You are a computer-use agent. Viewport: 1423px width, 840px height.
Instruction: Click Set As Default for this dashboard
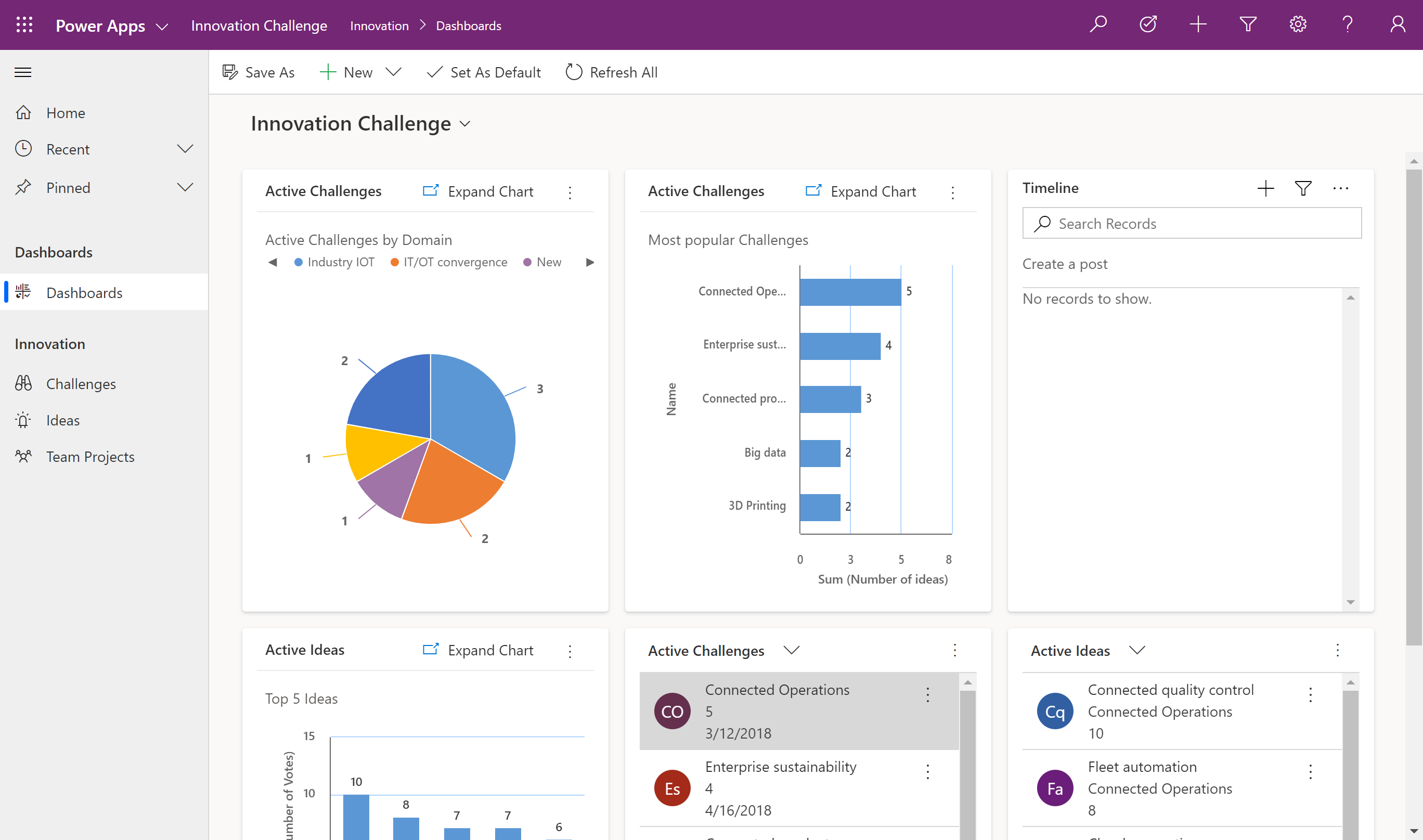(484, 71)
